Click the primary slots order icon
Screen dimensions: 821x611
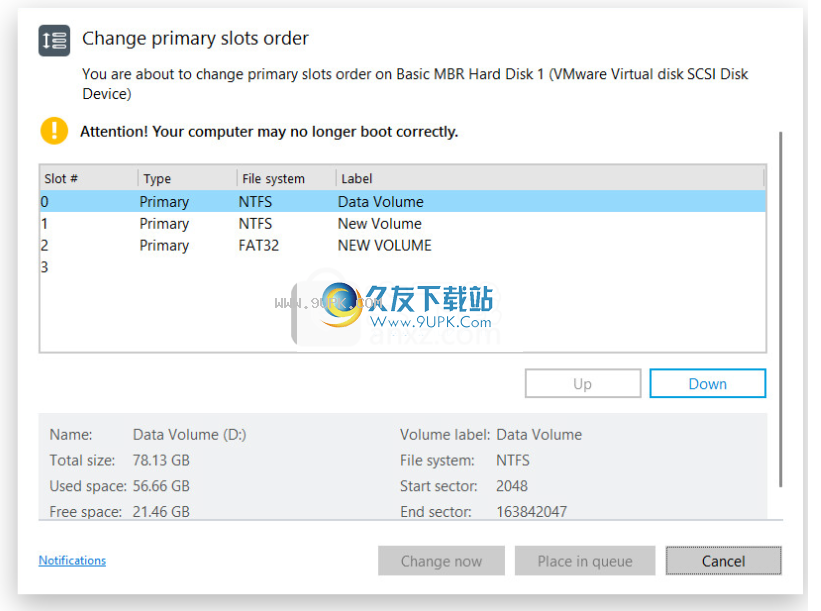[54, 40]
